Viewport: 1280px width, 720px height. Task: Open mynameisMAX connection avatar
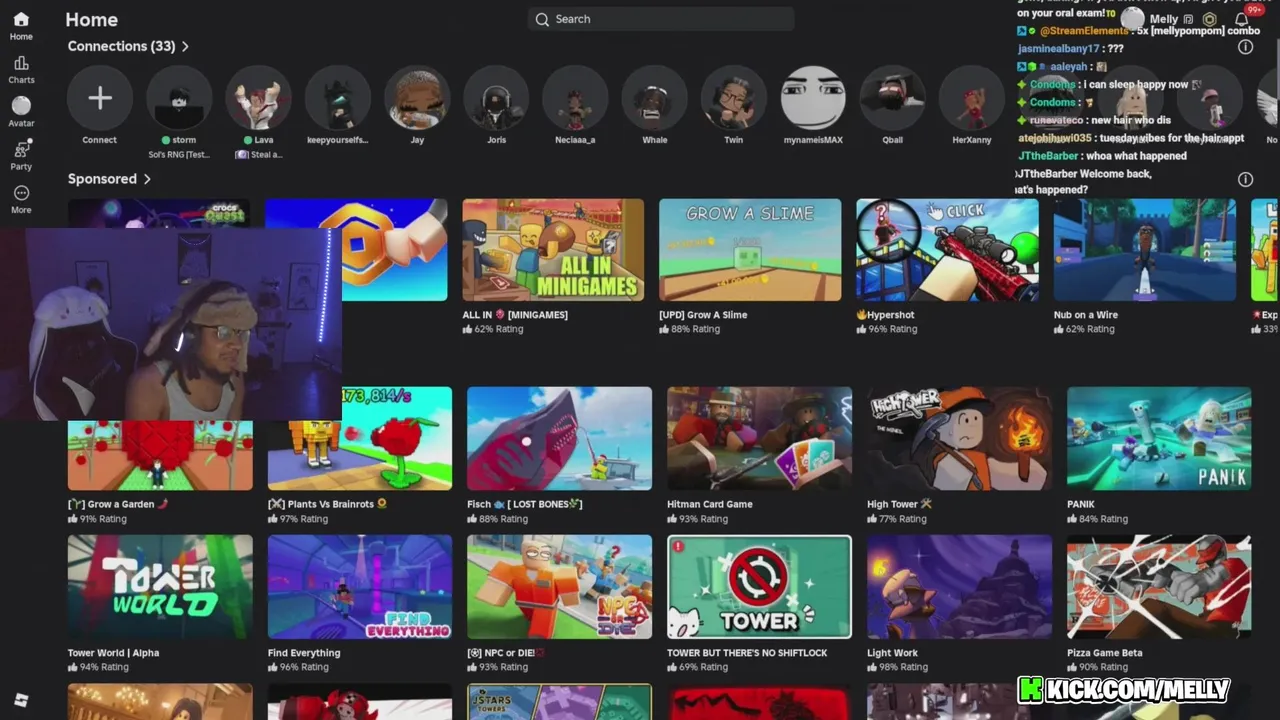click(813, 98)
